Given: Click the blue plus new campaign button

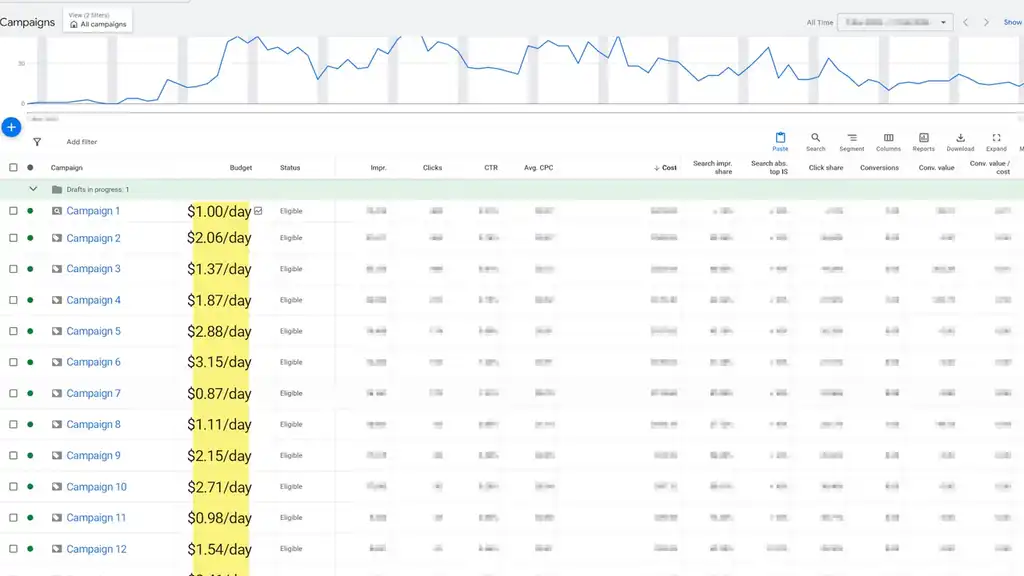Looking at the screenshot, I should point(11,127).
